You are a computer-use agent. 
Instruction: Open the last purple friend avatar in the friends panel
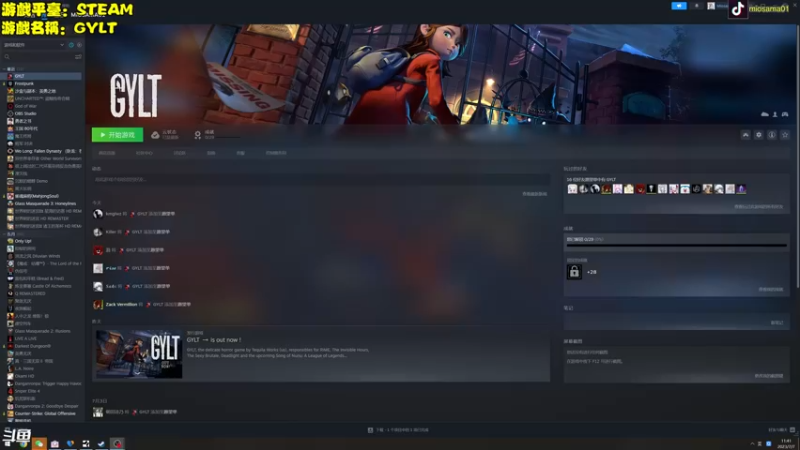click(741, 189)
